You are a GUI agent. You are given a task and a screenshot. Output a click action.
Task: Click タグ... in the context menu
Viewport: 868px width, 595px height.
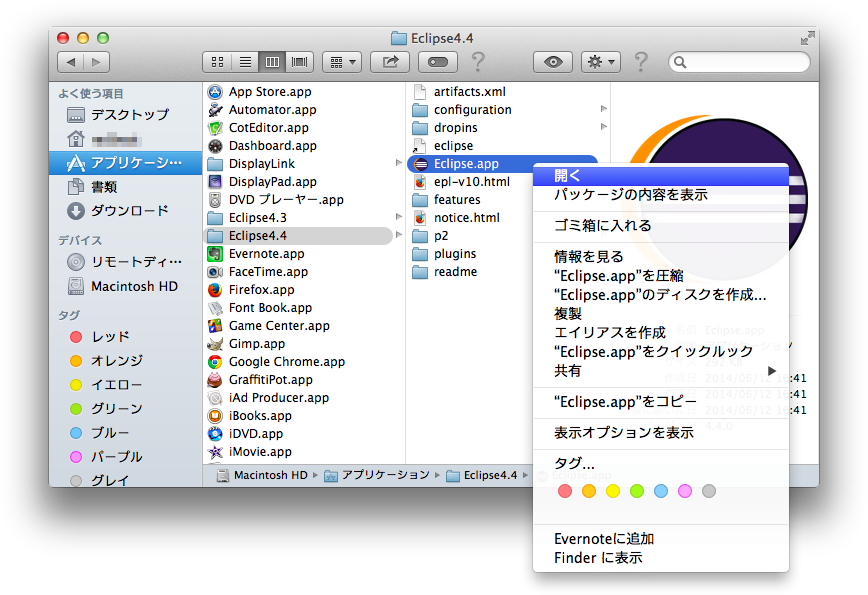pyautogui.click(x=661, y=463)
